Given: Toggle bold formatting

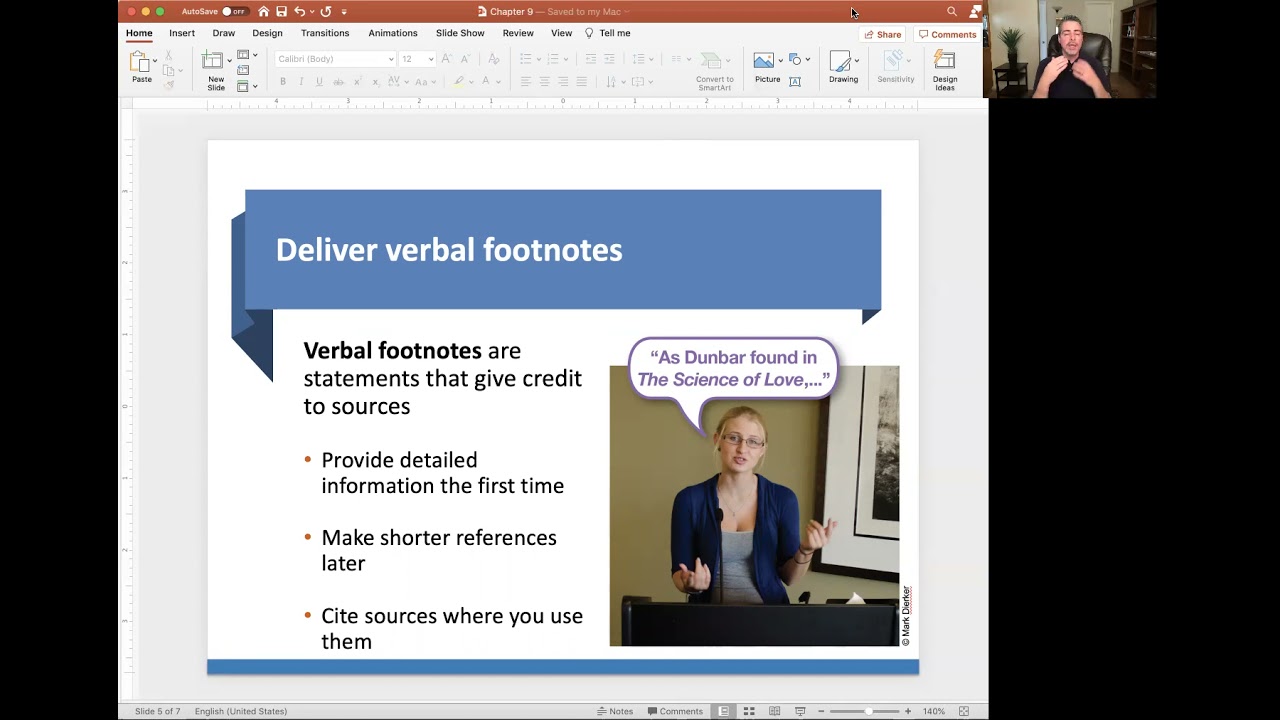Looking at the screenshot, I should point(283,82).
